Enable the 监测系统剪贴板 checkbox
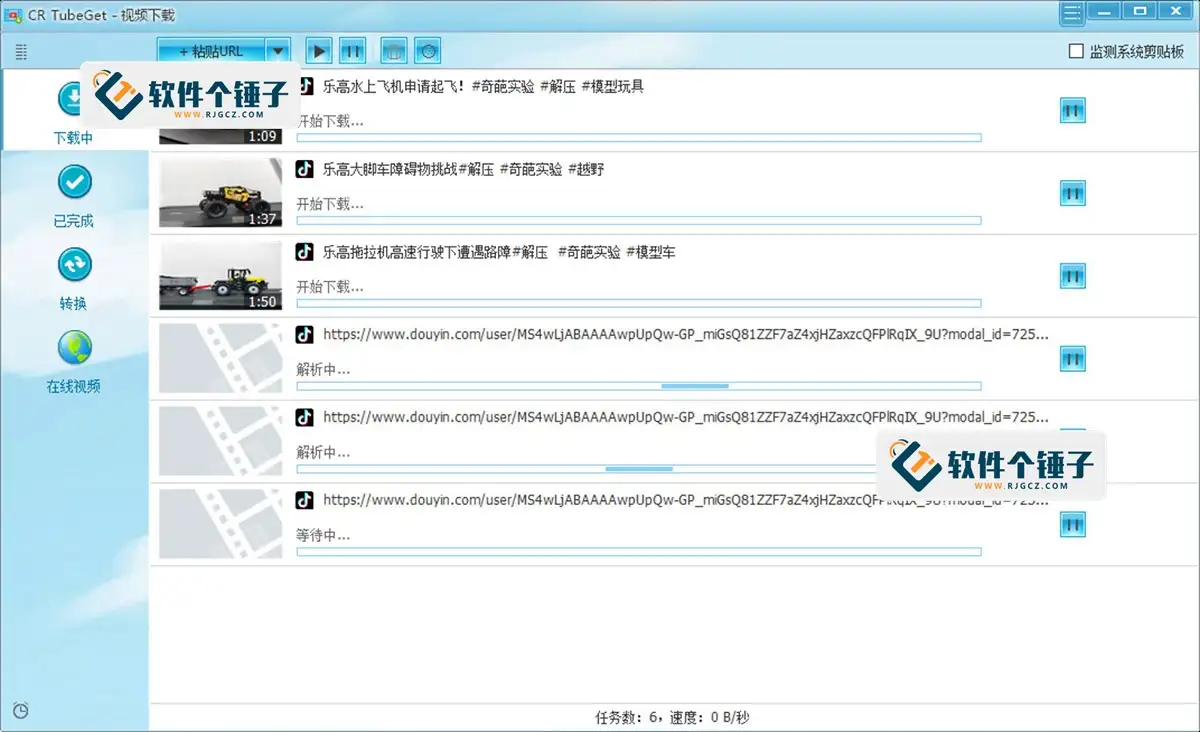 [1076, 51]
